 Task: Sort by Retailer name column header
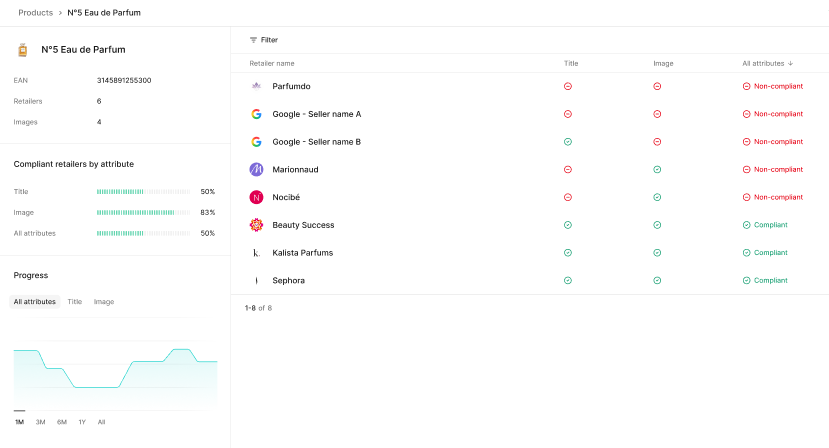pyautogui.click(x=272, y=63)
